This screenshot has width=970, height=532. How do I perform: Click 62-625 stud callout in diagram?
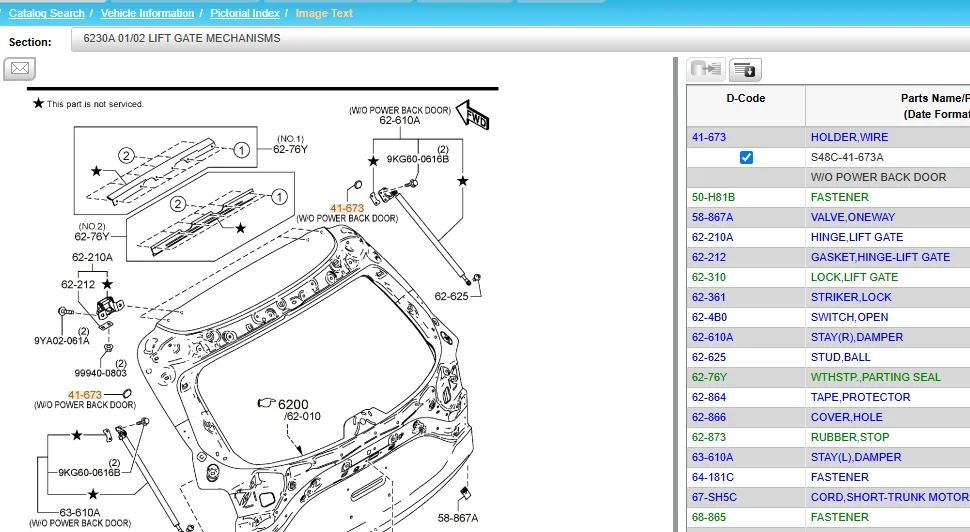click(x=451, y=296)
